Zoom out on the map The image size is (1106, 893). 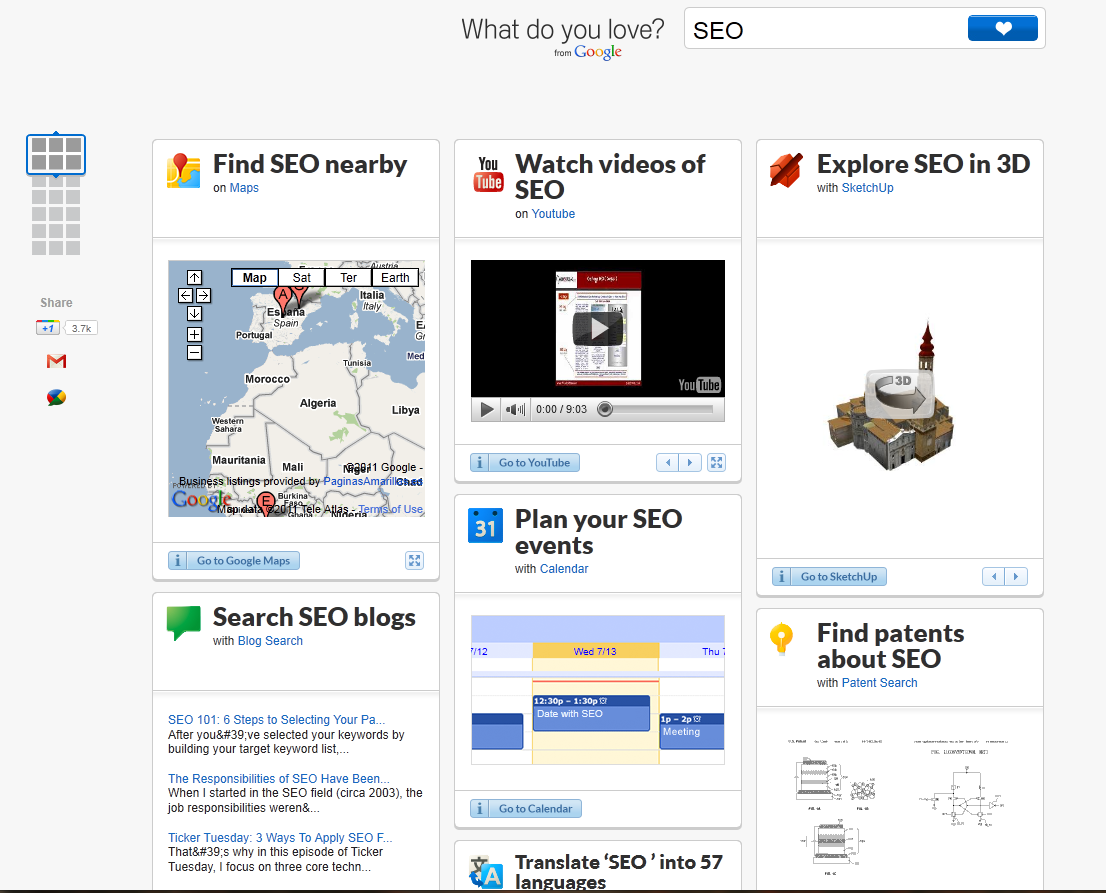click(195, 353)
